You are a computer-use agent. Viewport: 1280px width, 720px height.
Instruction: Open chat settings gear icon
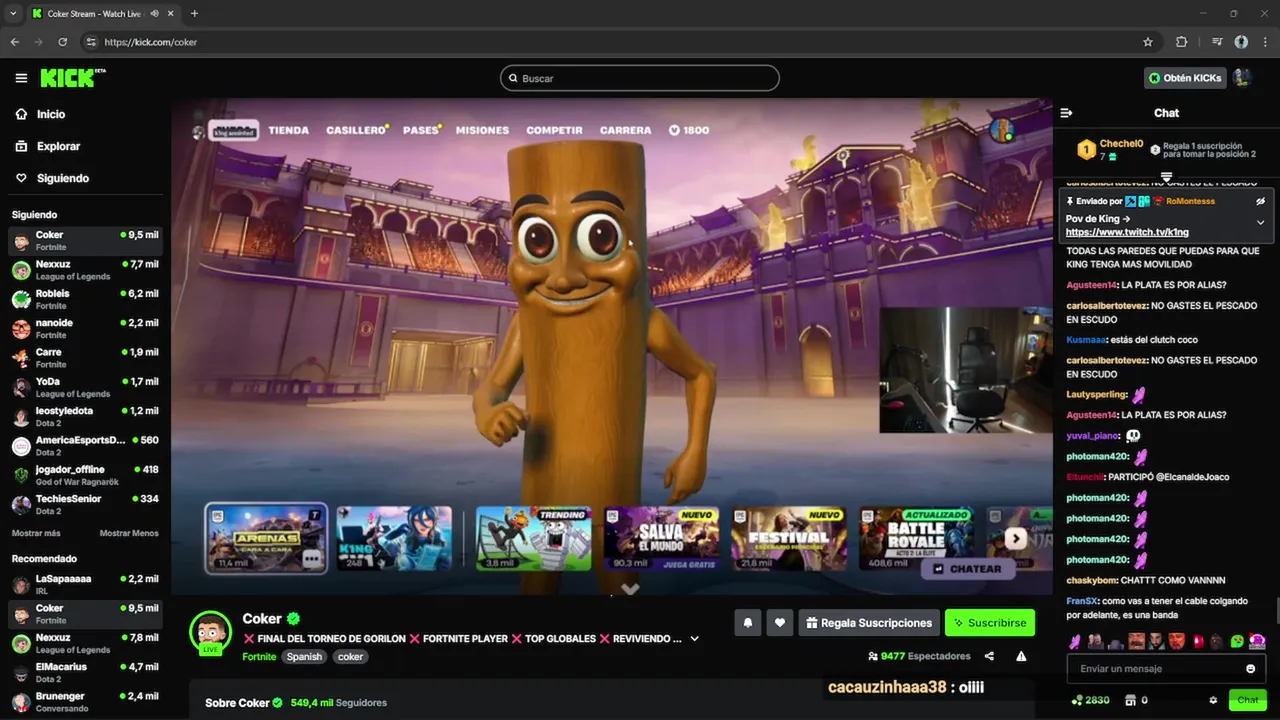point(1213,701)
